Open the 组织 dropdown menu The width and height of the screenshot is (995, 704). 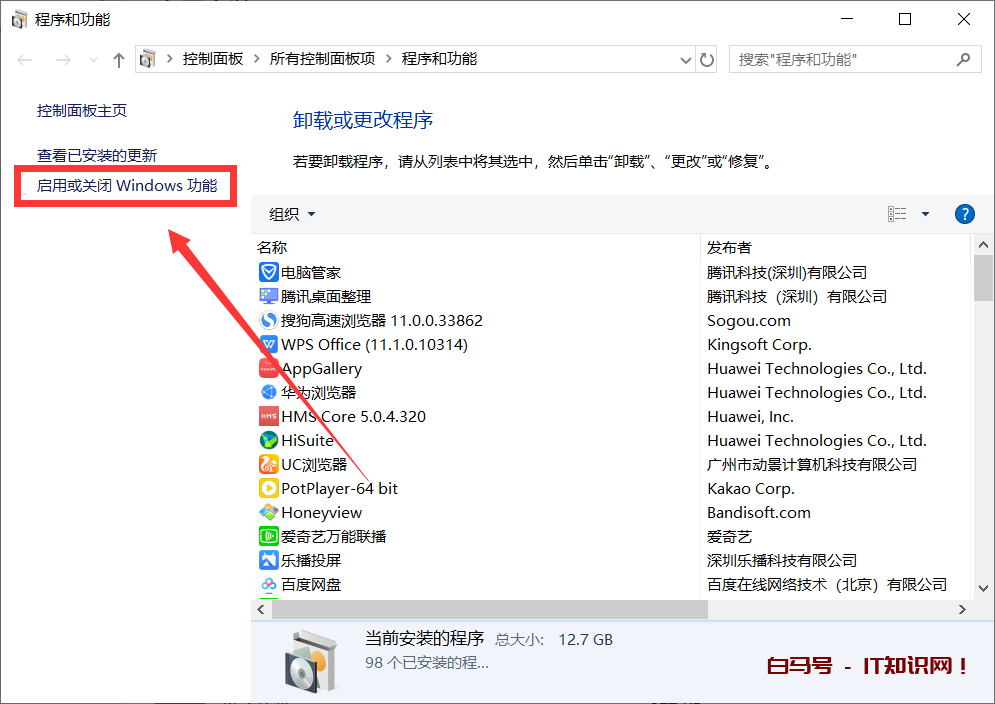[292, 214]
